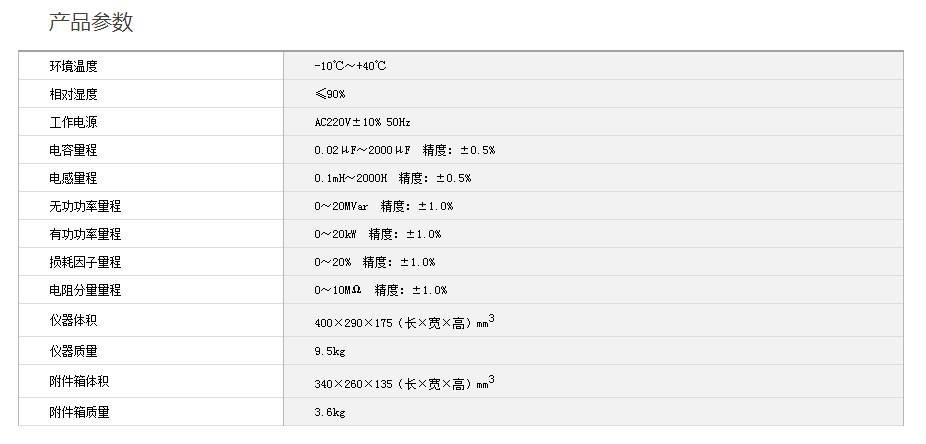Select the 相对湿度 label cell
926x444 pixels.
[x=74, y=94]
